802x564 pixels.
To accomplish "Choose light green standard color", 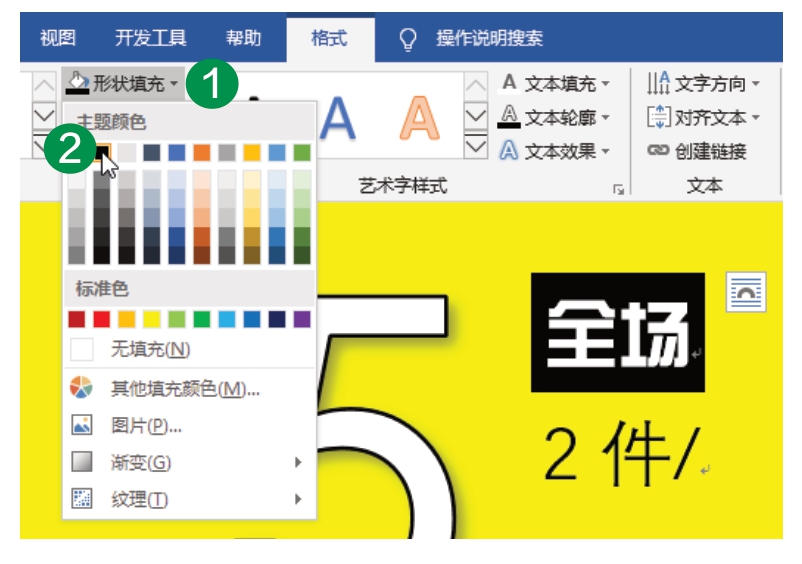I will [177, 319].
